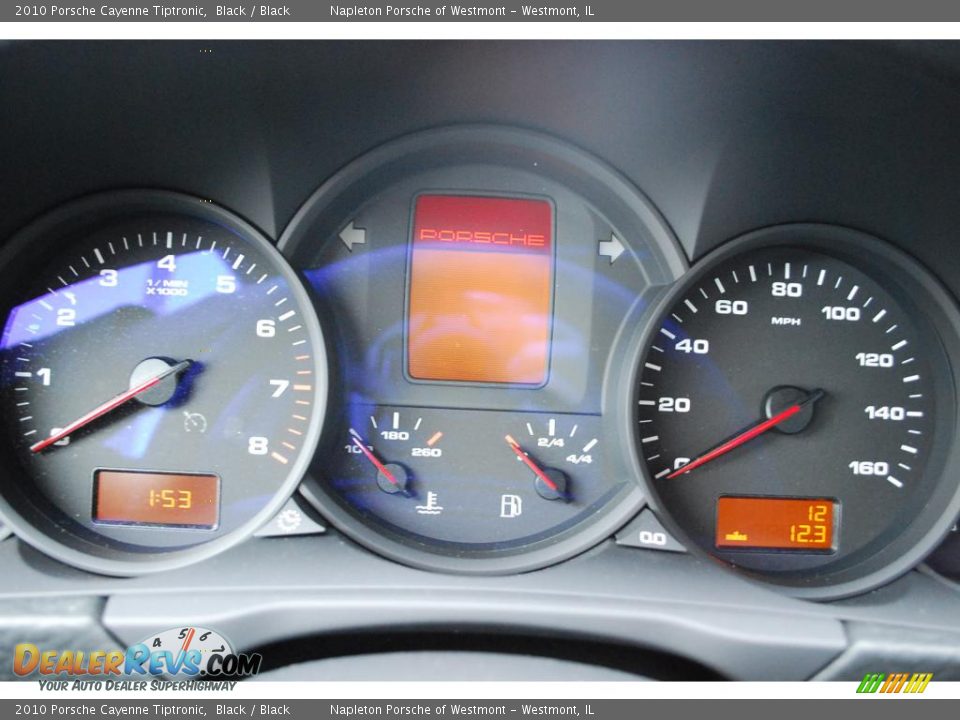960x720 pixels.
Task: Click the speedometer needle hub
Action: click(789, 411)
